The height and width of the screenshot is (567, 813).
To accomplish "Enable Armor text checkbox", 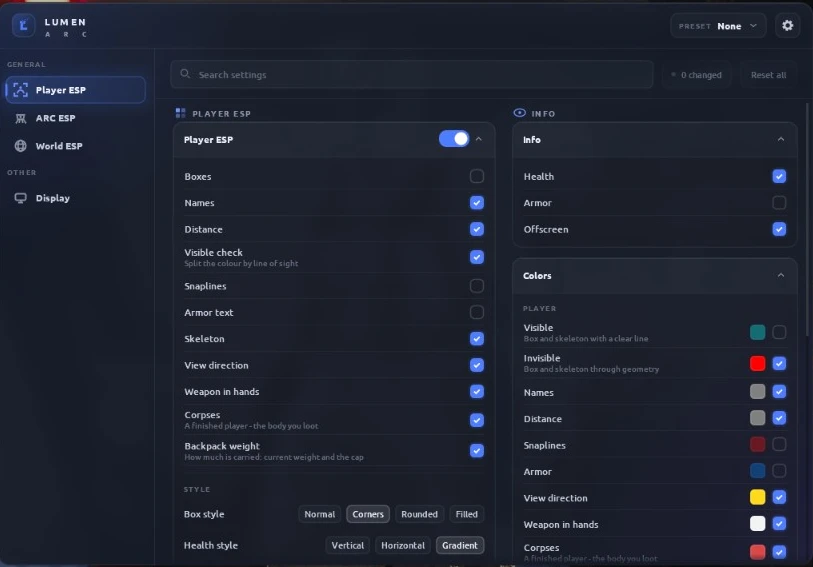I will click(476, 312).
